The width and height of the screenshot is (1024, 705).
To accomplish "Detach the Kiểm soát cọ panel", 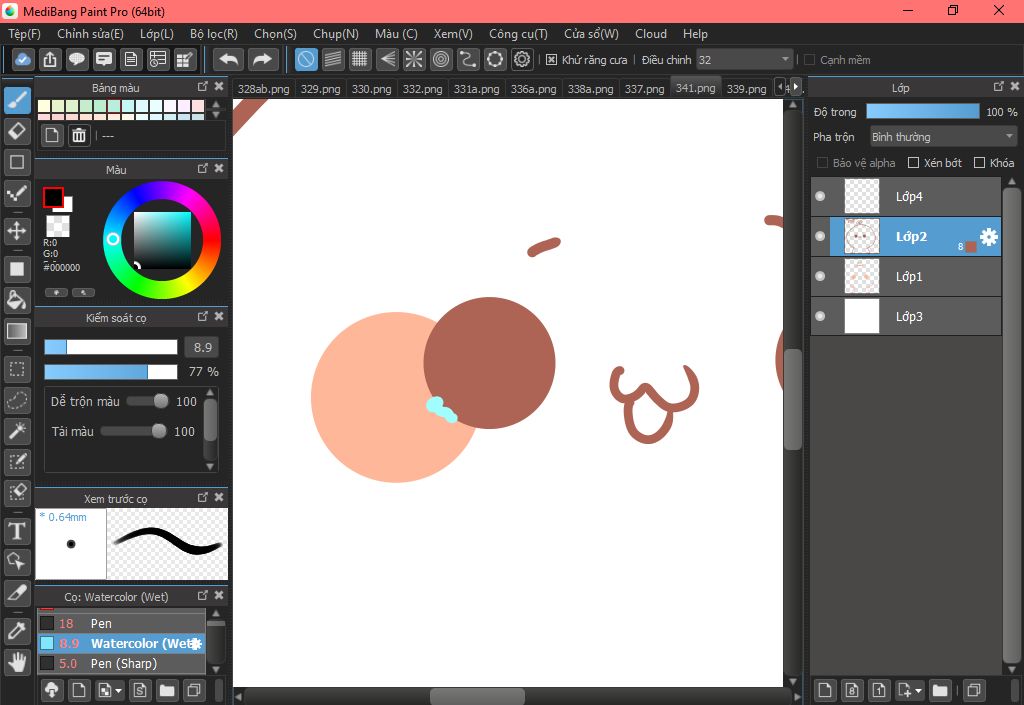I will [202, 316].
